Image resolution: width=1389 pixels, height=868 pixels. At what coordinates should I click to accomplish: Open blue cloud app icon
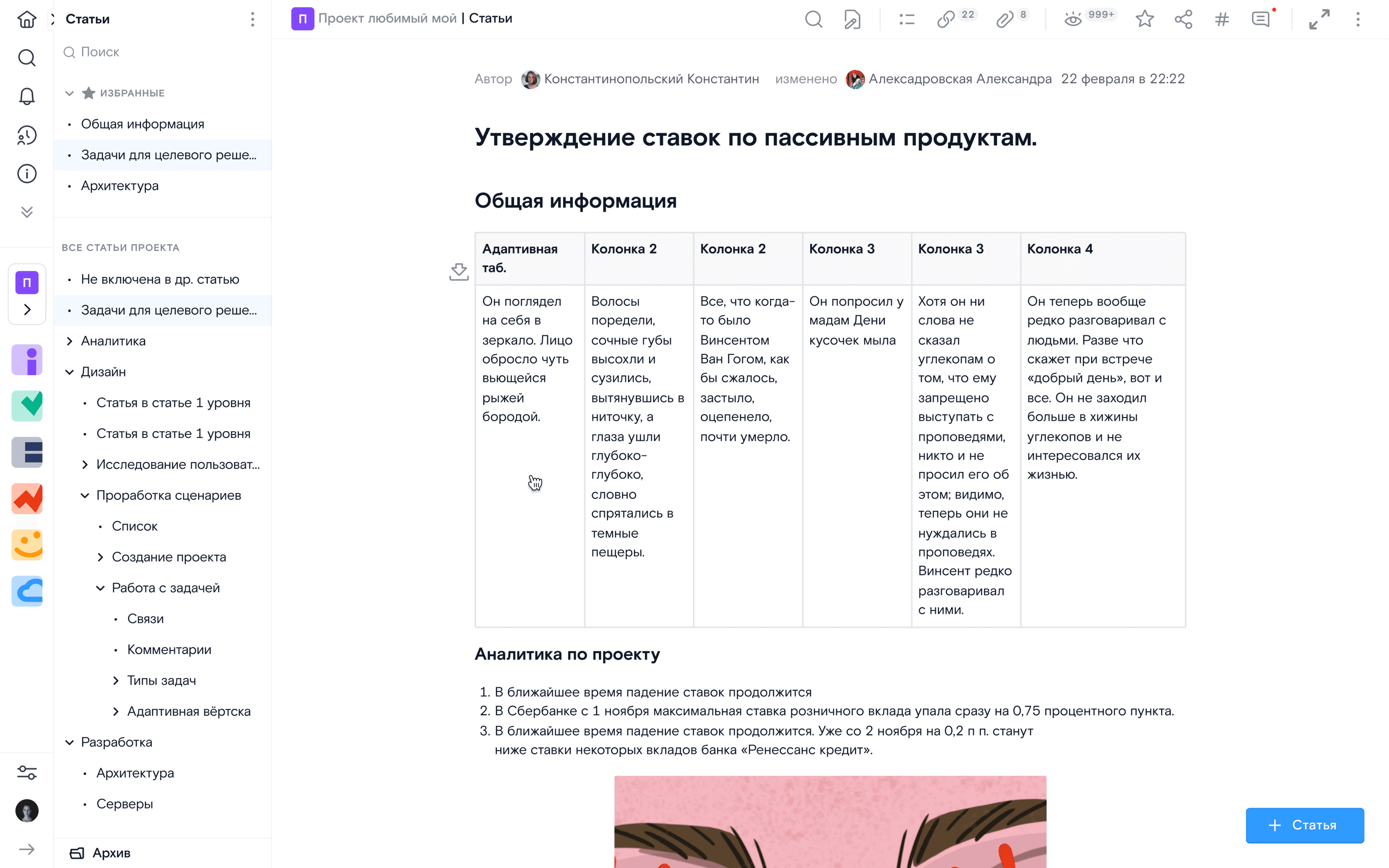coord(27,591)
